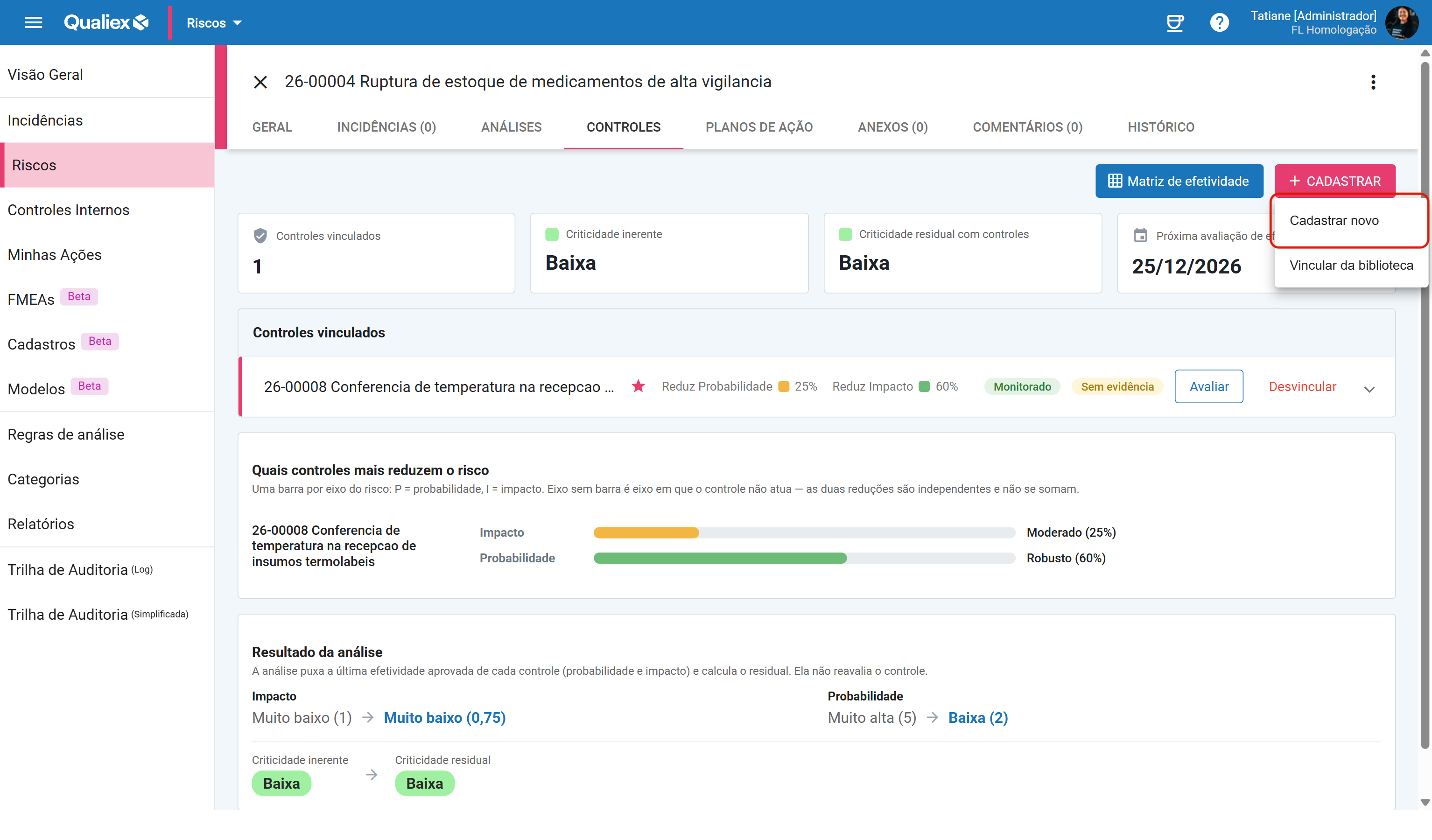Open the help question mark icon
1432x840 pixels.
click(x=1219, y=23)
